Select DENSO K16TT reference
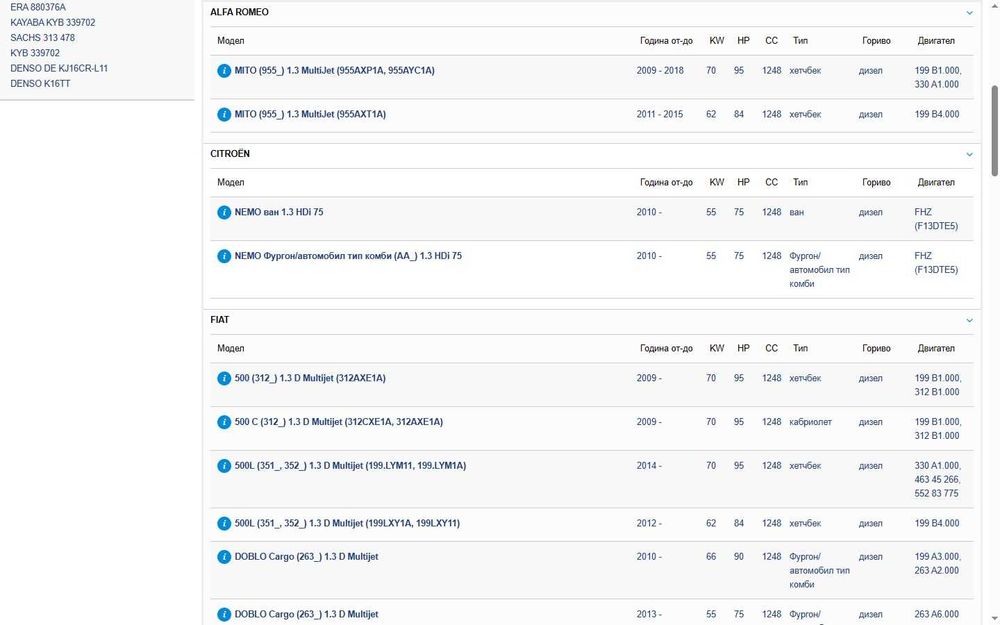Viewport: 1000px width, 625px height. (x=40, y=84)
